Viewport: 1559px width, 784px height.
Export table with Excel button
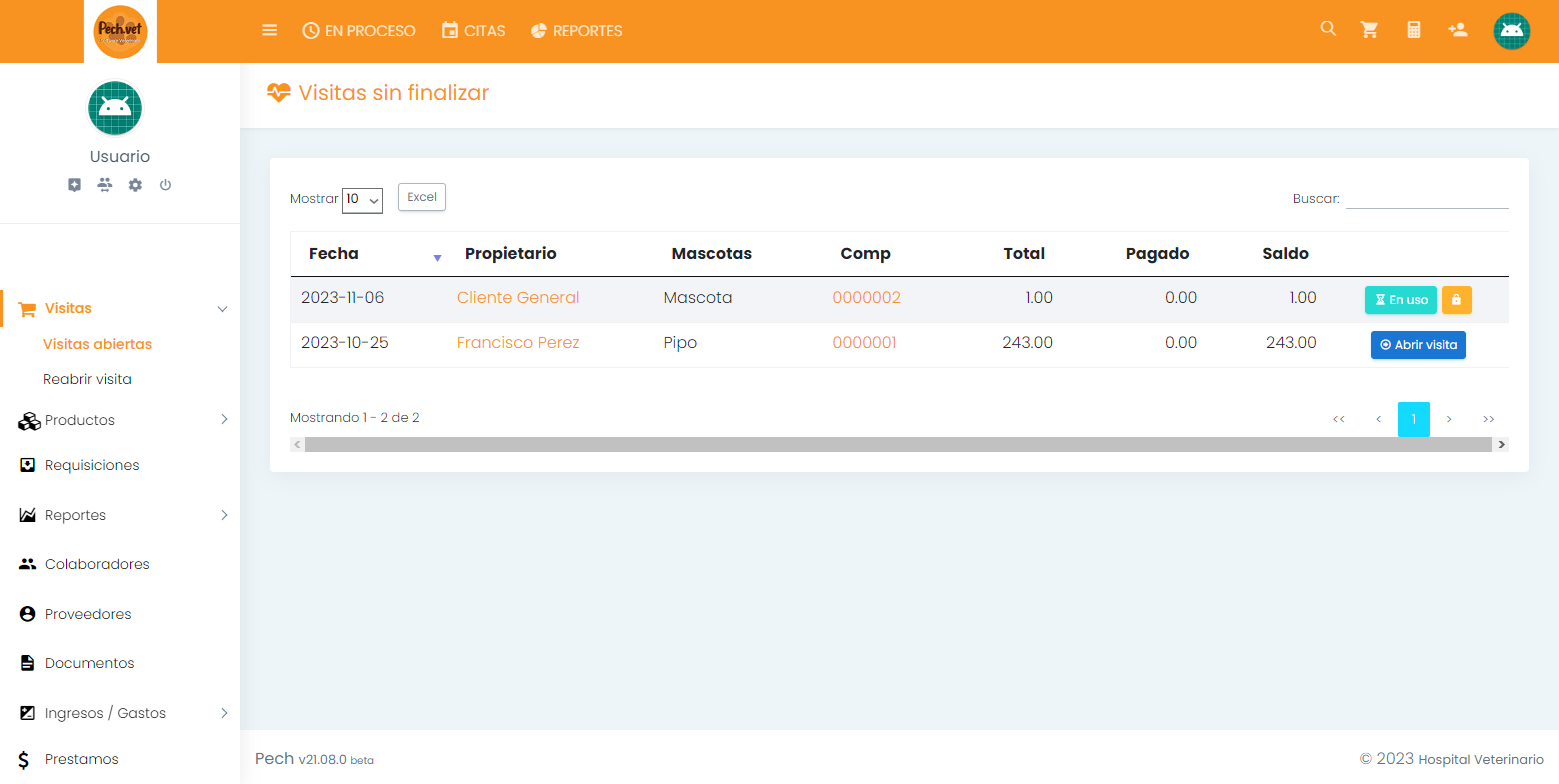point(422,198)
